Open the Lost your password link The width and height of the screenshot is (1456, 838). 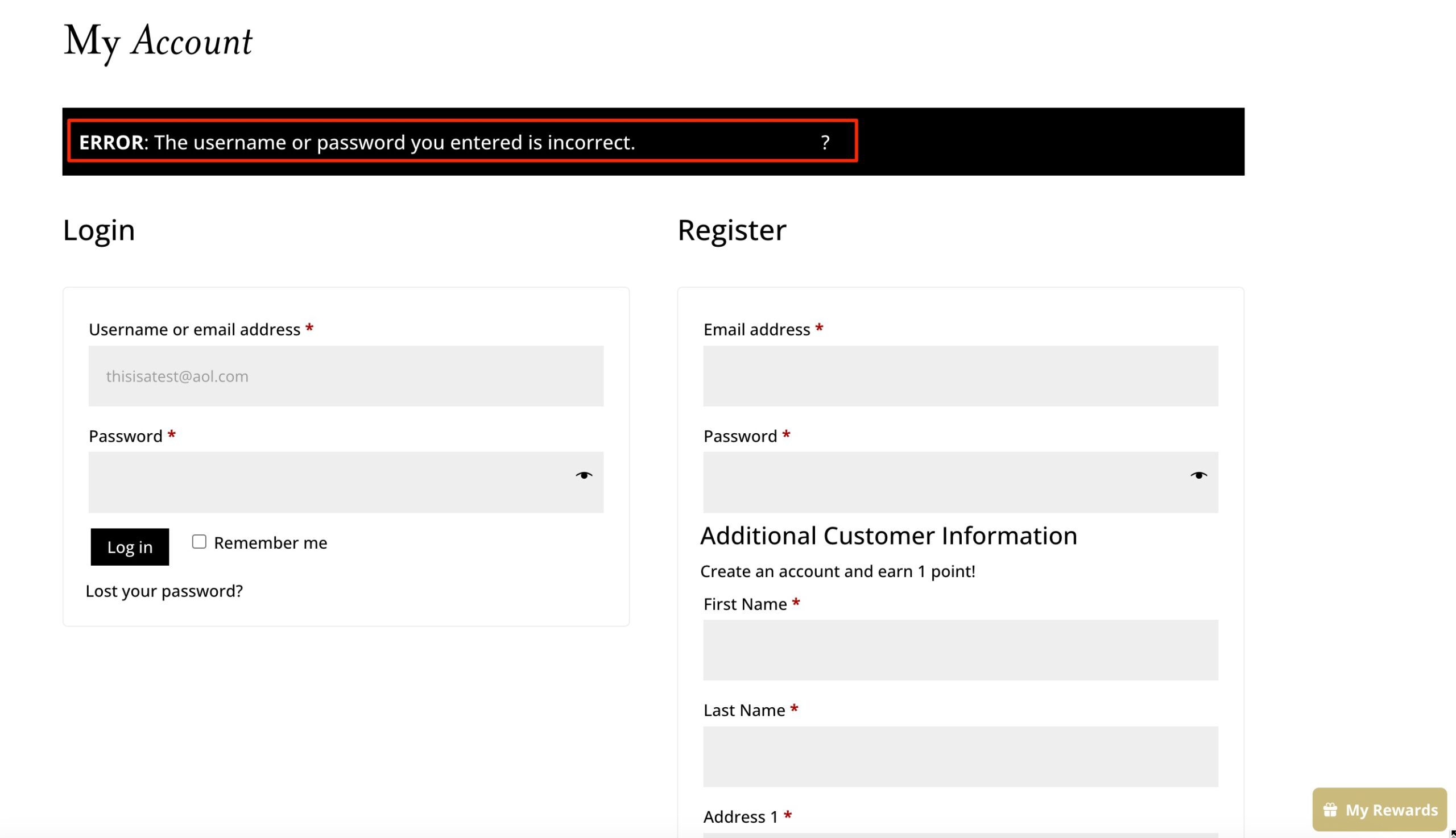164,591
